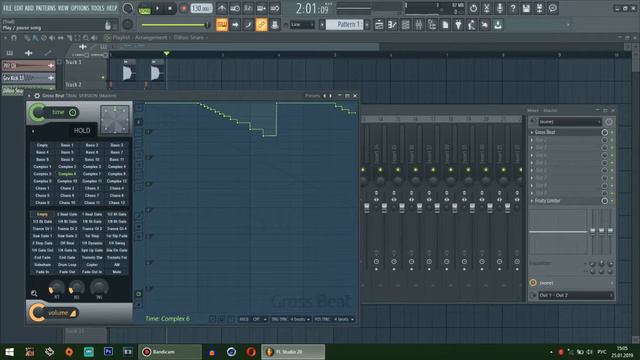Viewport: 640px width, 360px height.
Task: Click the render as audio file icon
Action: pos(540,8)
